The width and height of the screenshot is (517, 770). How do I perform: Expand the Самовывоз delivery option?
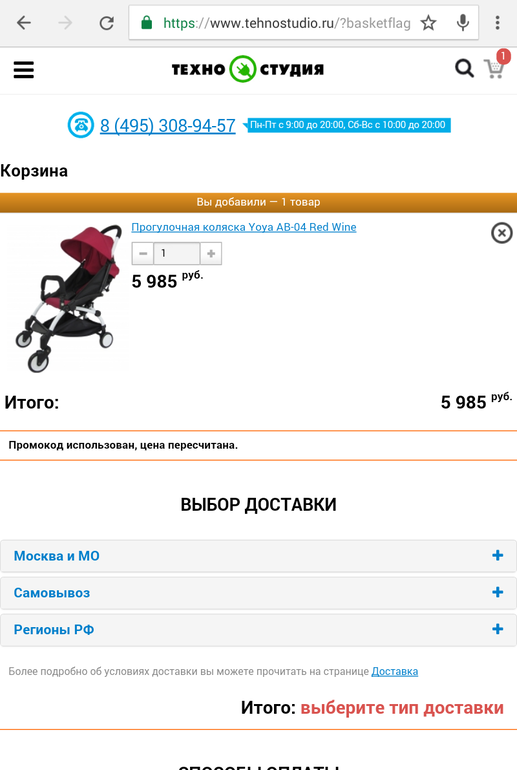[258, 593]
